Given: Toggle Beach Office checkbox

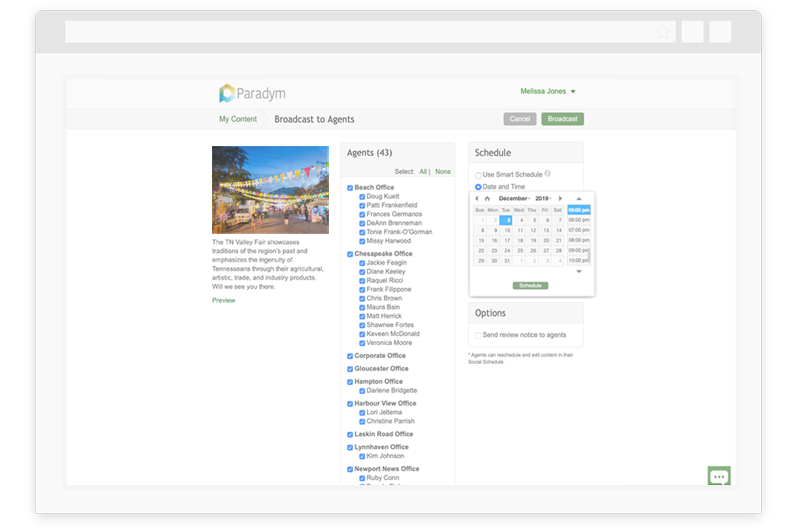Looking at the screenshot, I should (350, 188).
